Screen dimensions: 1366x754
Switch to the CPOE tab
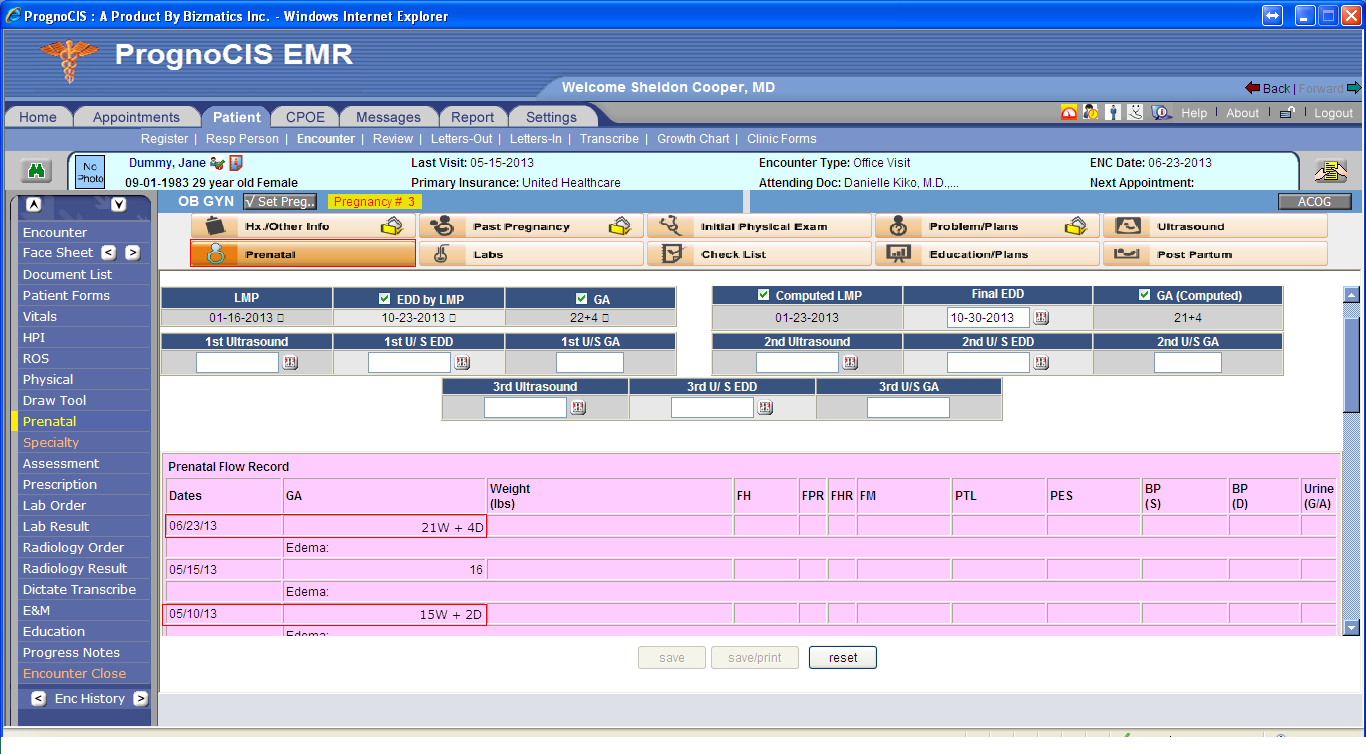tap(305, 117)
